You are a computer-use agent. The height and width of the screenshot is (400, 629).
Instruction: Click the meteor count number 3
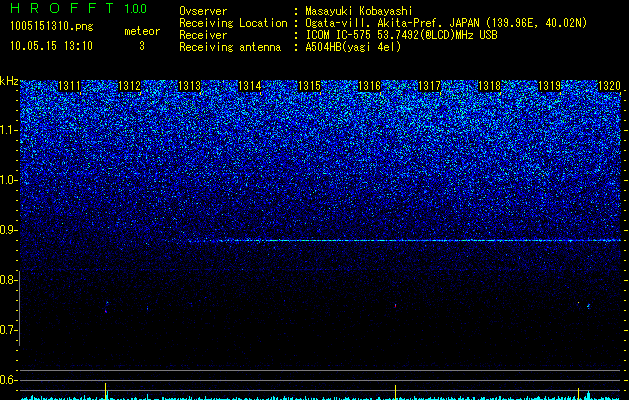[142, 46]
